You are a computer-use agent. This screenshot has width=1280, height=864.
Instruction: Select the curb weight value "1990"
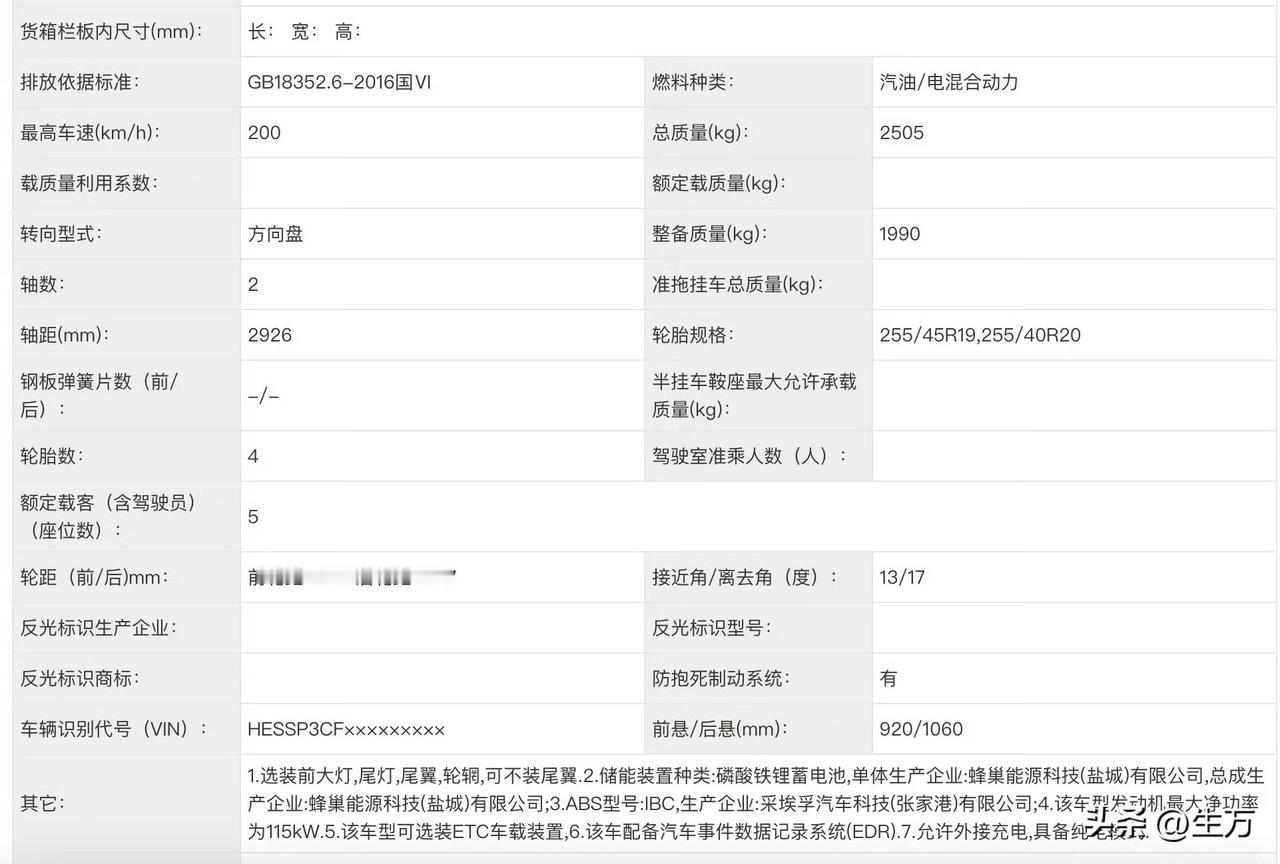[900, 234]
